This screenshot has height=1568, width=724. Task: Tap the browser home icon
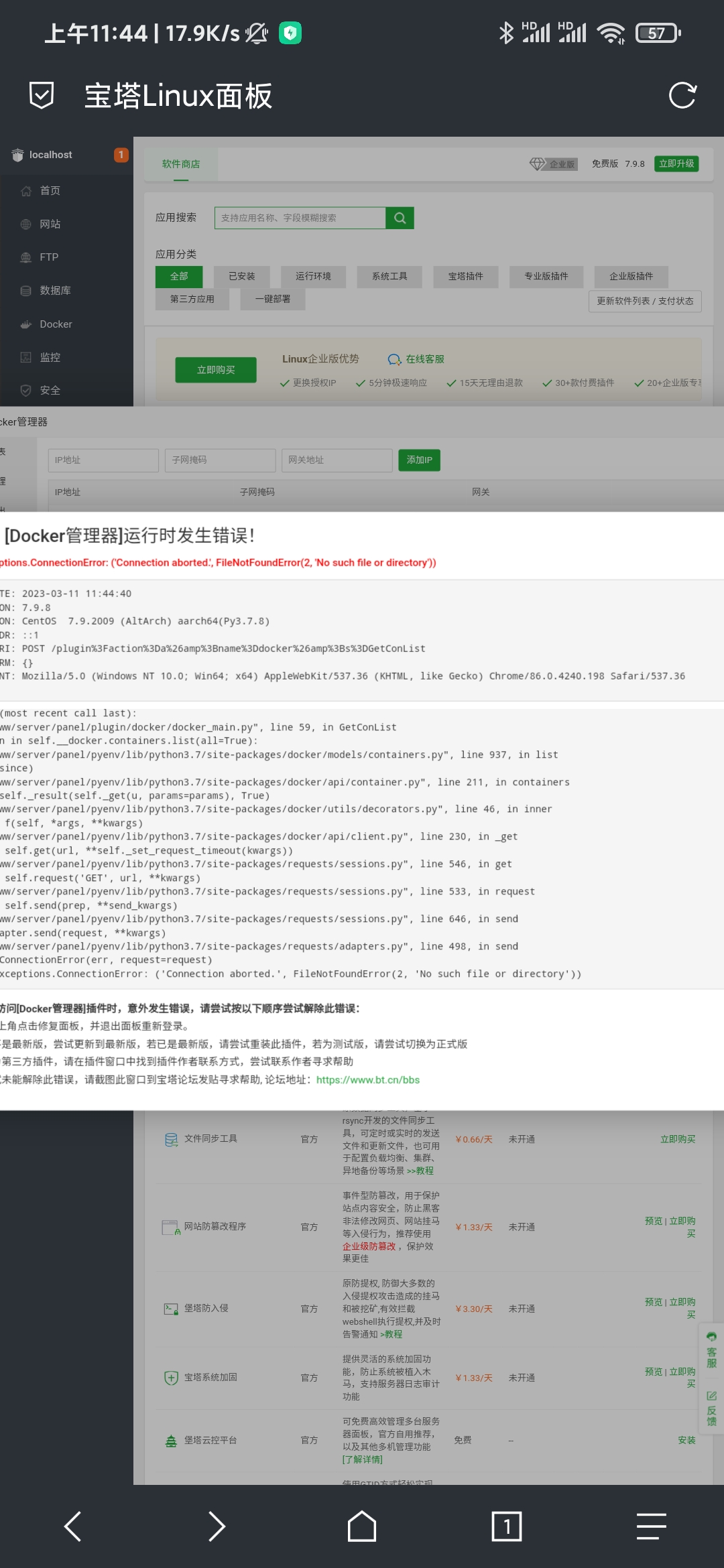click(x=362, y=1526)
